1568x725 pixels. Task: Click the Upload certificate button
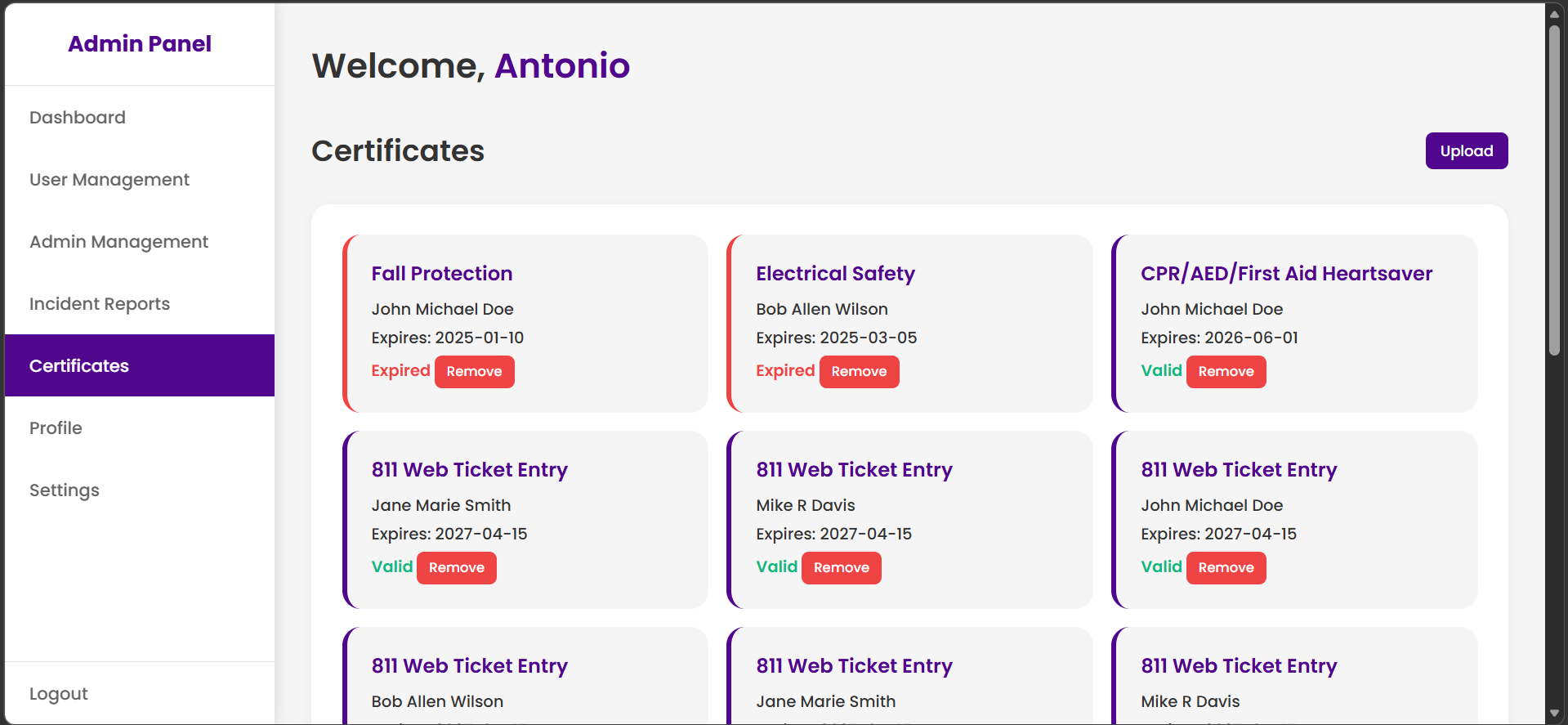(1466, 151)
